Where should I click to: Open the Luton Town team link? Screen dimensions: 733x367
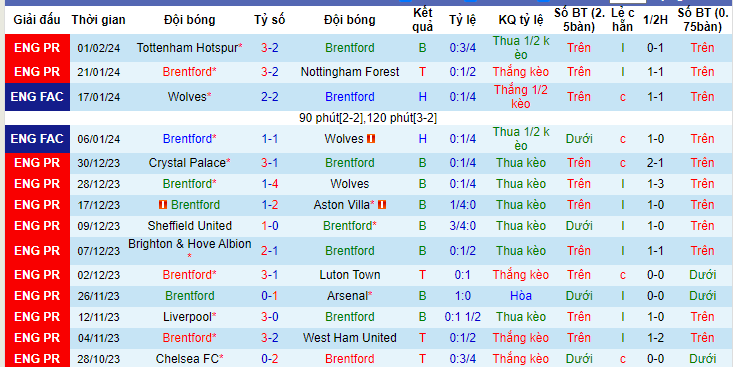[350, 275]
